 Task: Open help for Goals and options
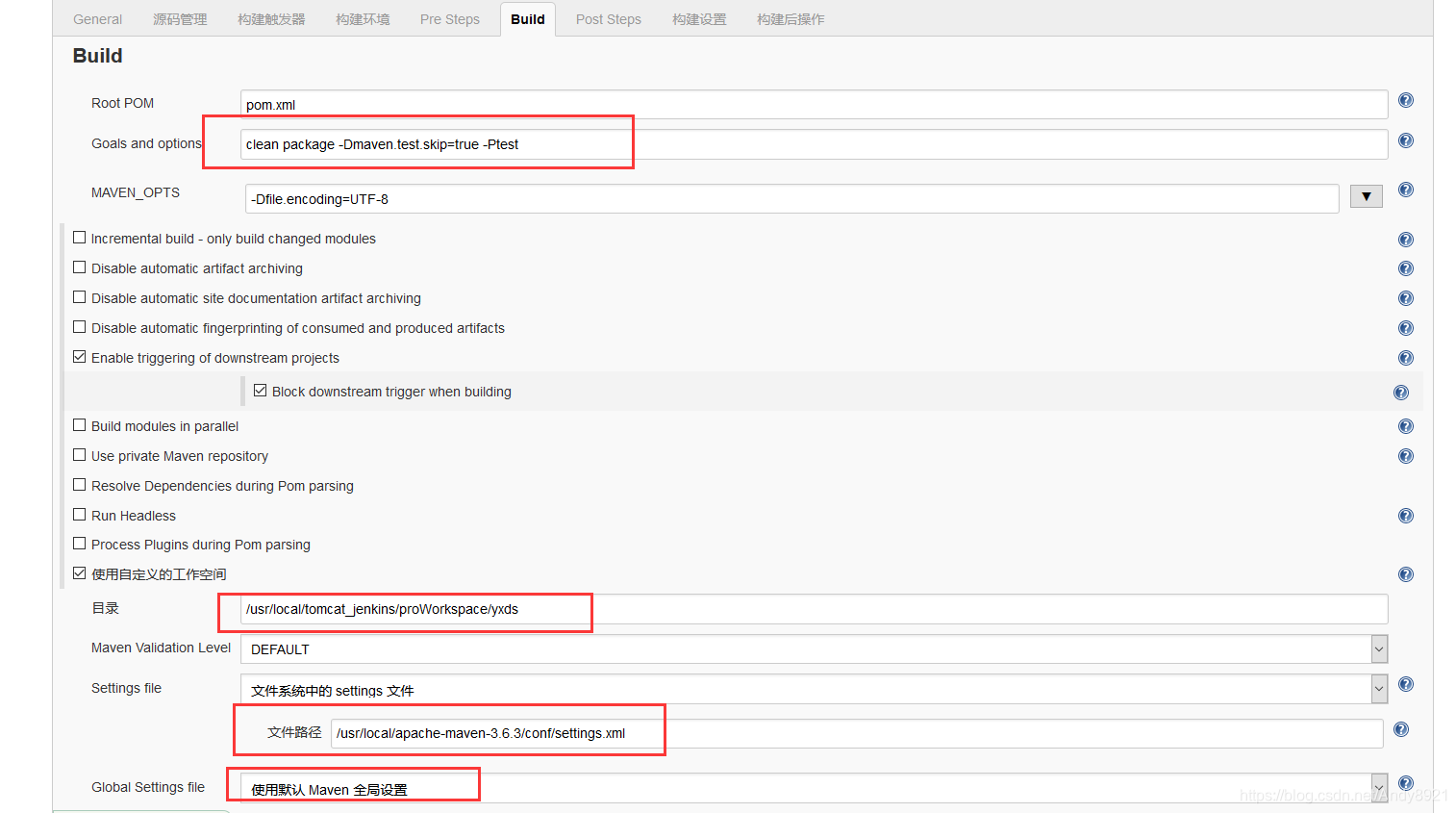click(x=1405, y=140)
